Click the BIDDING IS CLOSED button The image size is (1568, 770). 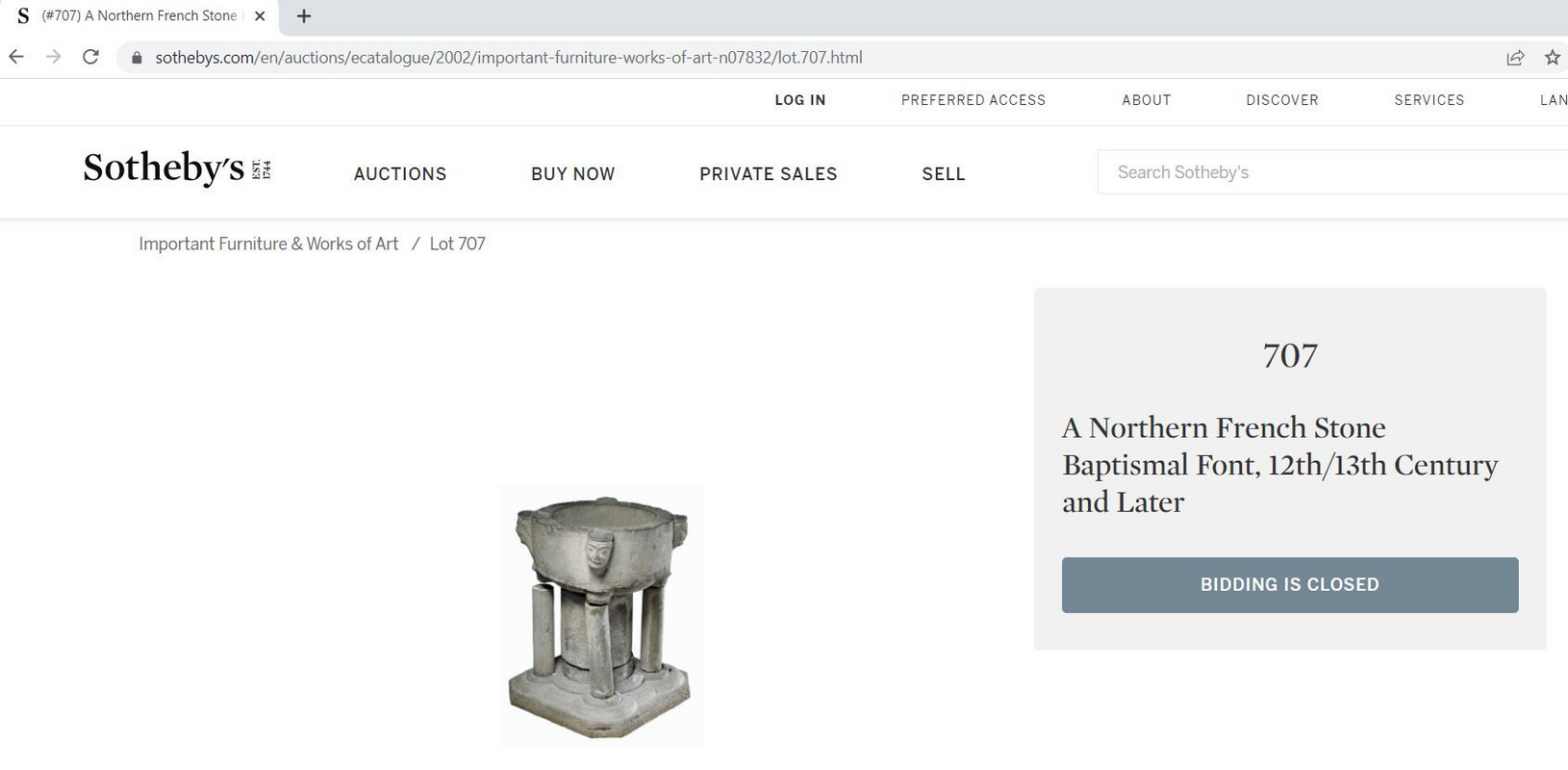click(x=1289, y=584)
